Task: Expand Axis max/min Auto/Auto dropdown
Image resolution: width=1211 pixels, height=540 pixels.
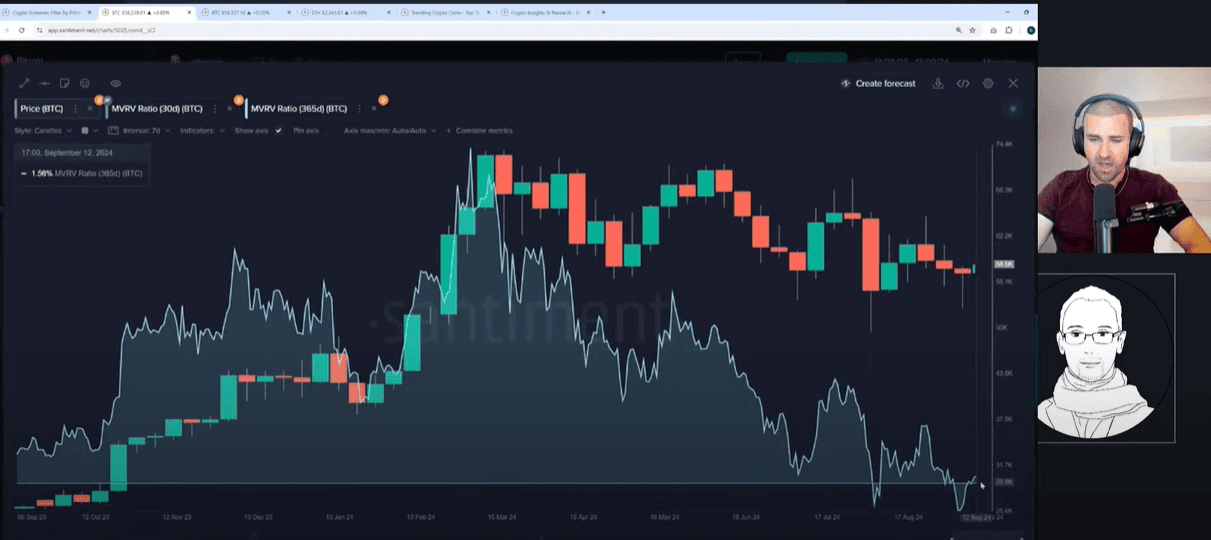Action: tap(389, 131)
